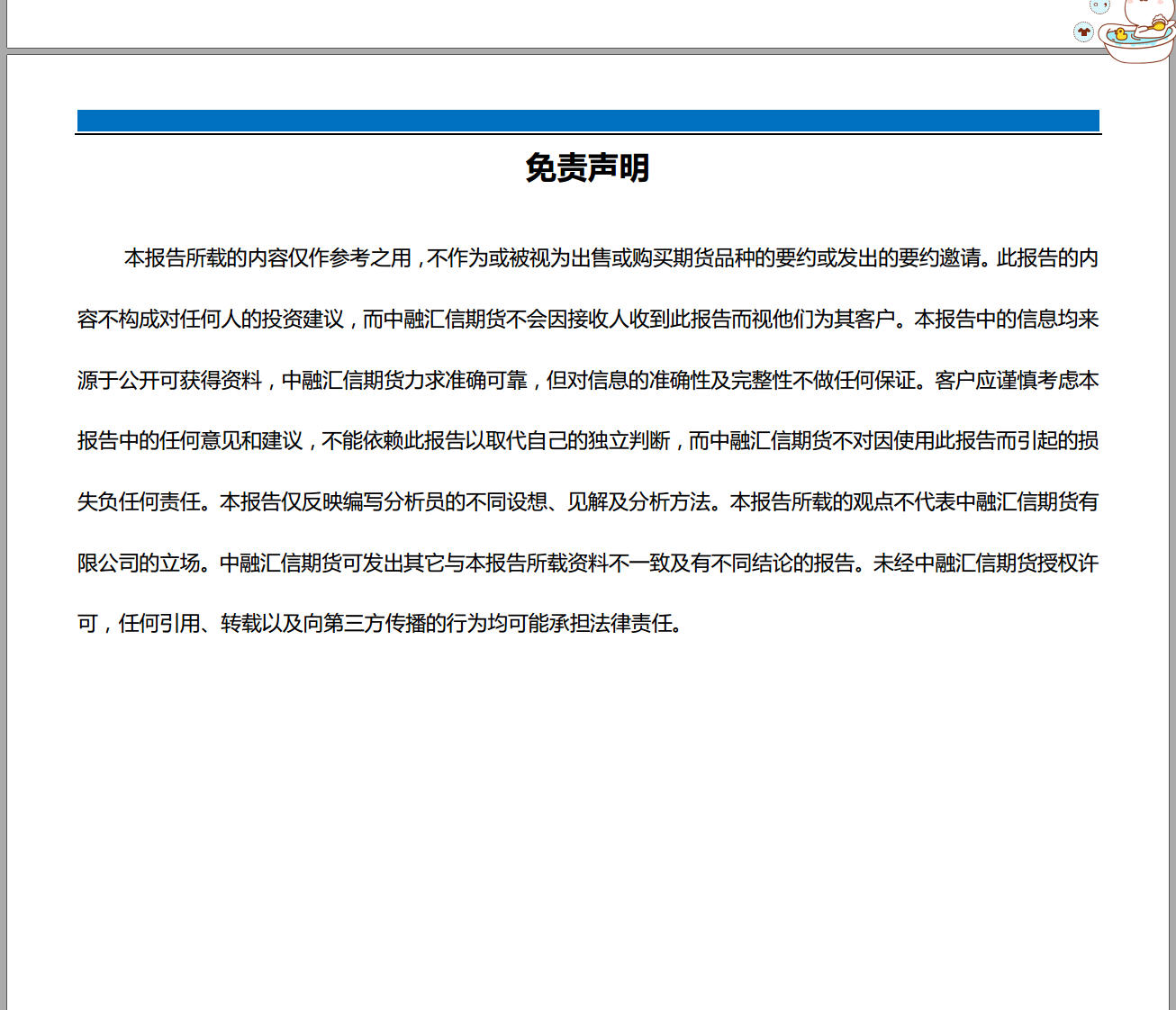Viewport: 1176px width, 1010px height.
Task: Click the words 准确可靠 in the third line
Action: click(486, 381)
